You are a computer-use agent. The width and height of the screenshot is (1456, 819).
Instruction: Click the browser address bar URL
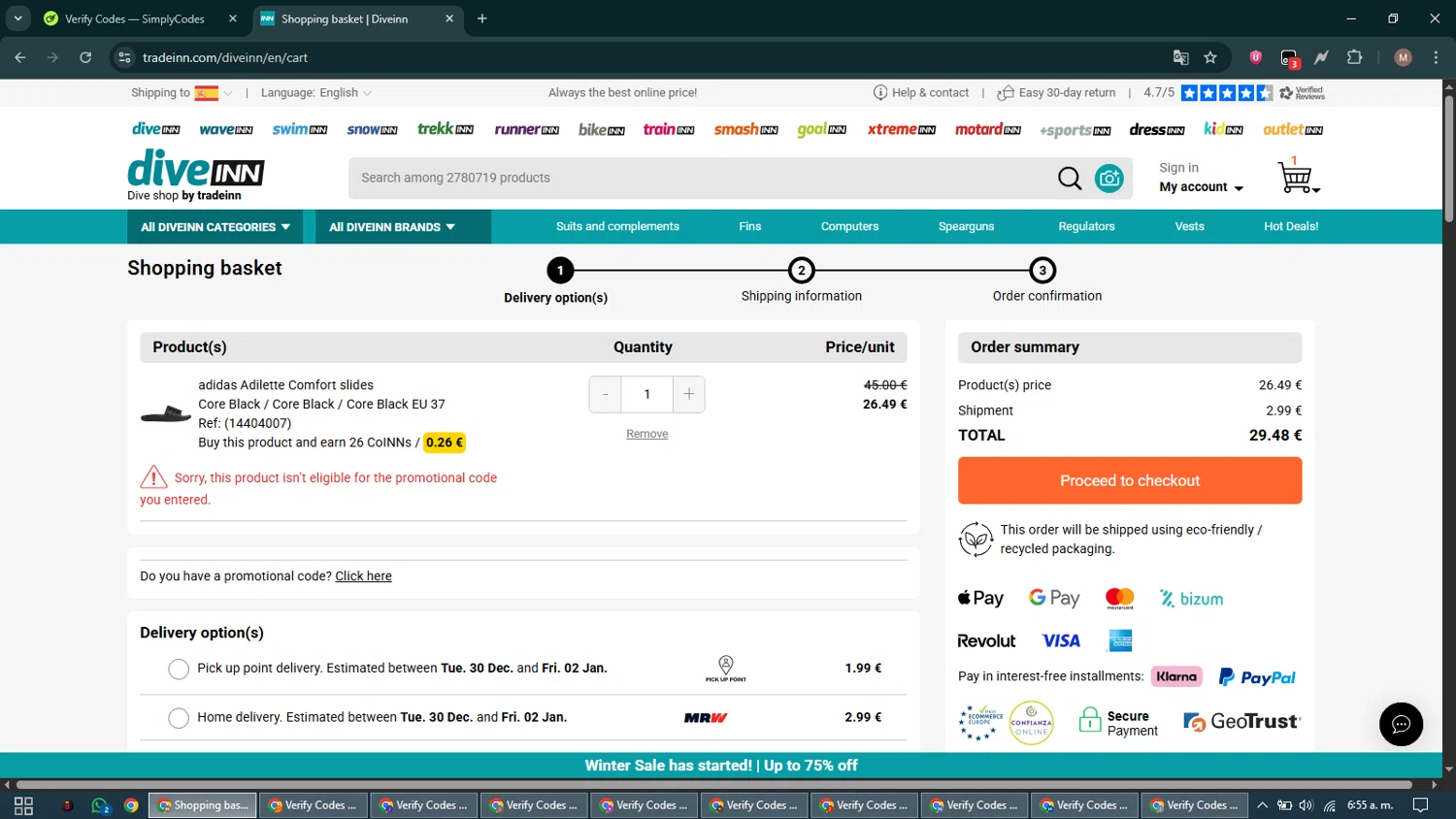225,57
